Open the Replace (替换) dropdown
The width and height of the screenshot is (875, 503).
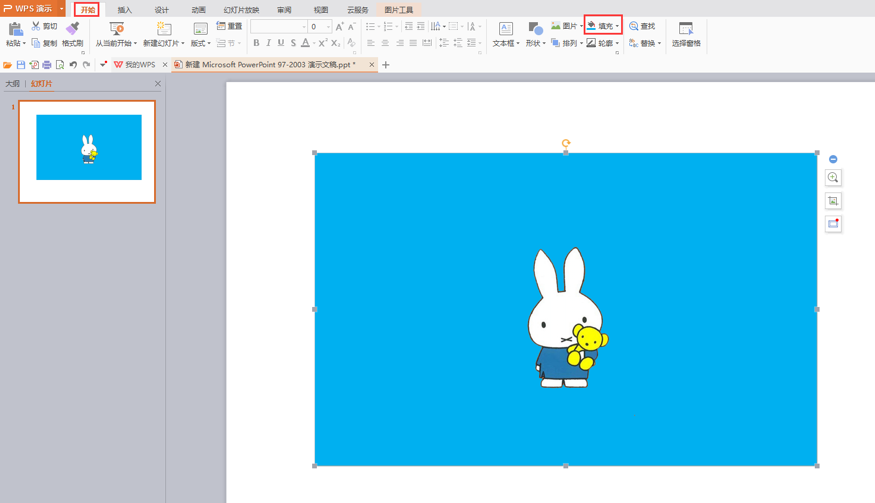tap(659, 43)
